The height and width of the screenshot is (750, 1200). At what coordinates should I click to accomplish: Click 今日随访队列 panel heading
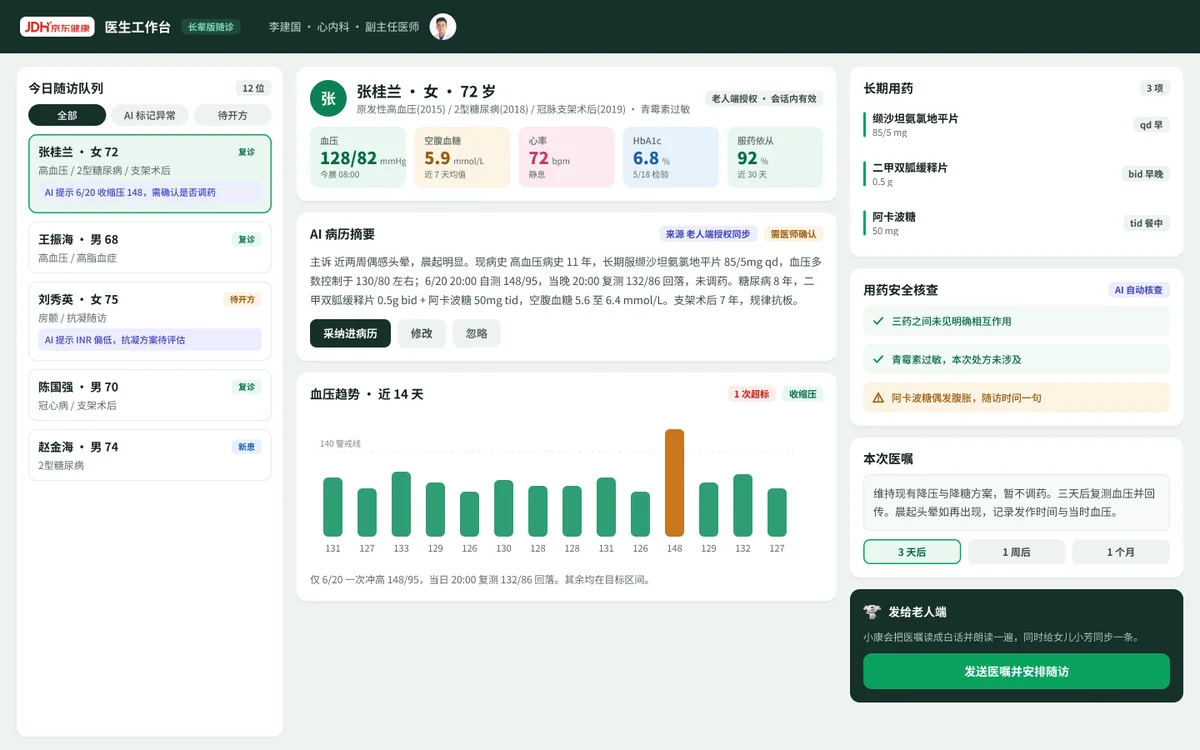66,88
